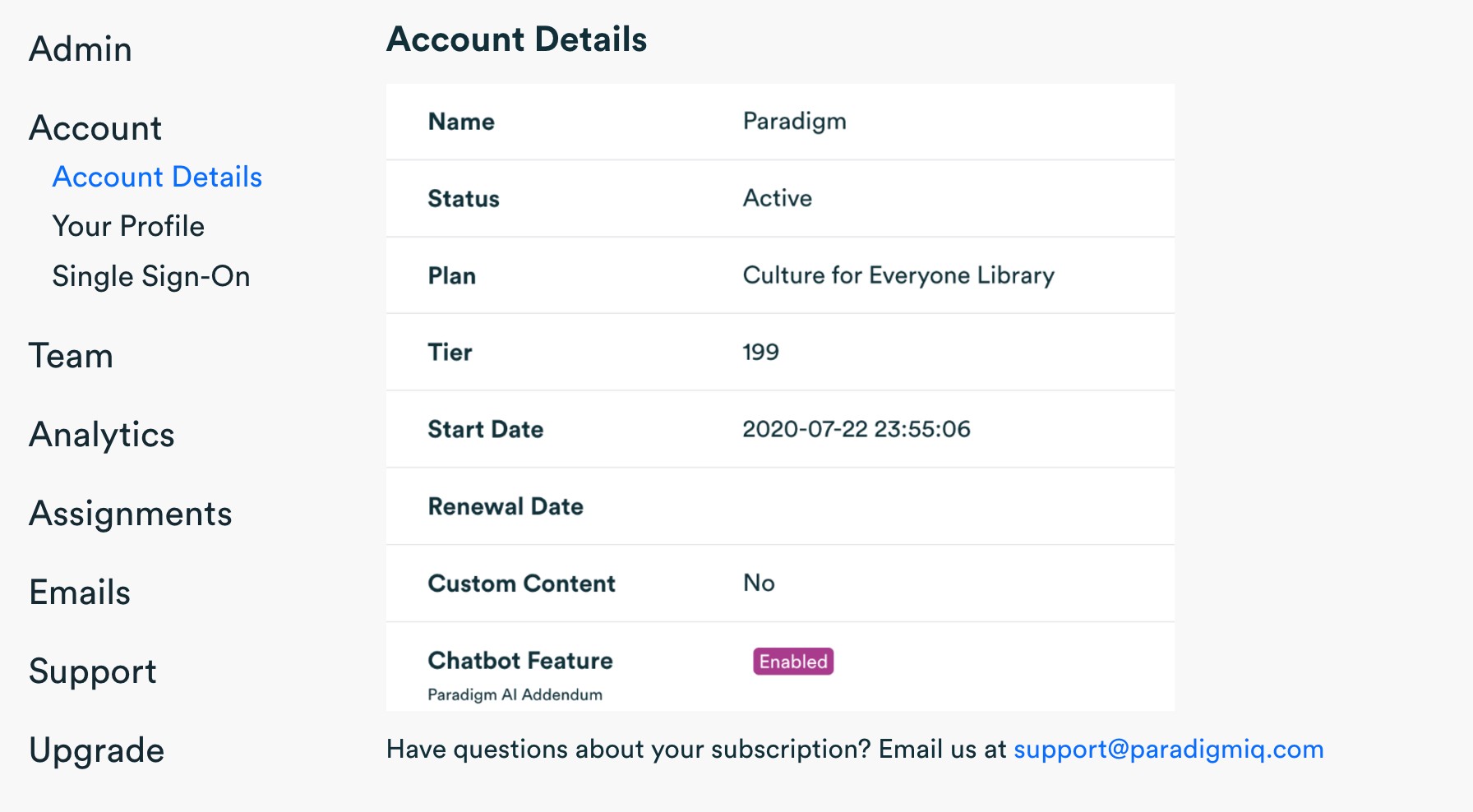Click the support@paradigmiq.com email link

tap(1168, 750)
